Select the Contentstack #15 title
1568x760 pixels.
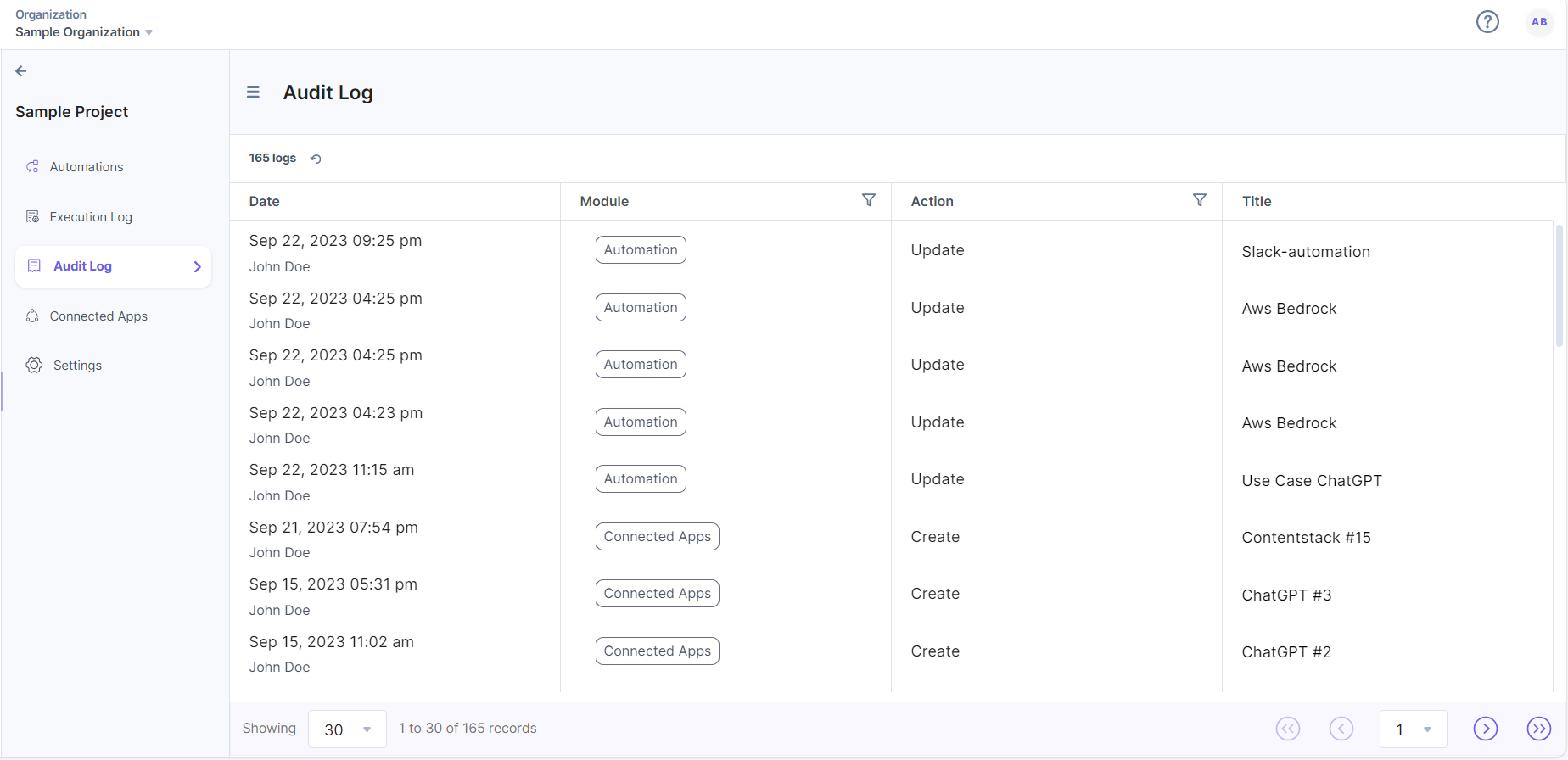point(1307,538)
